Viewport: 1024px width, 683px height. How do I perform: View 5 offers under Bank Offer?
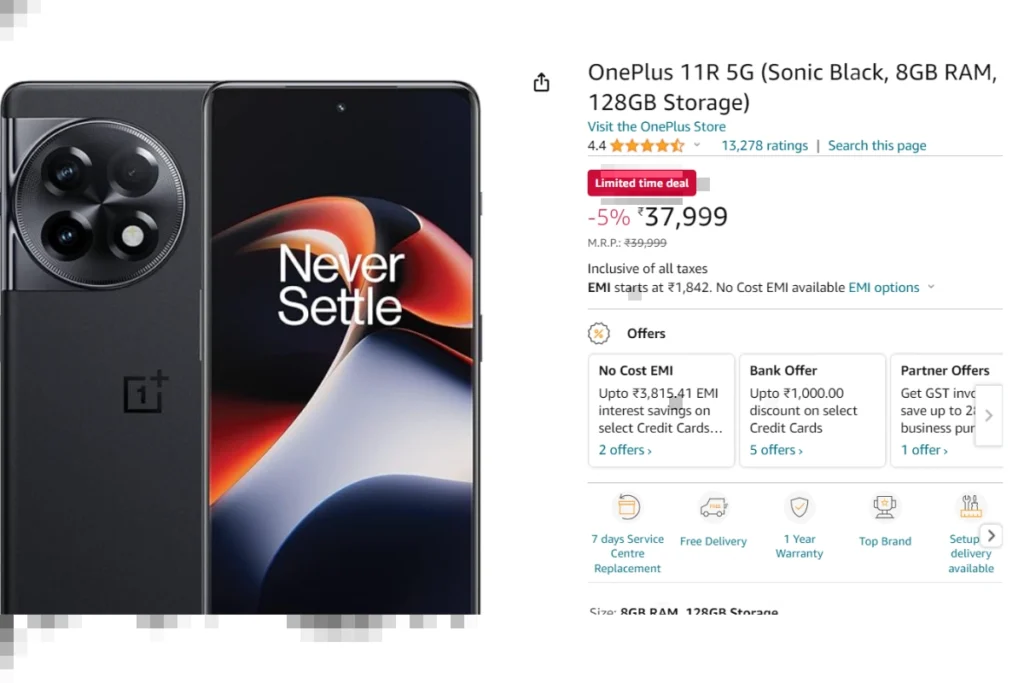point(776,450)
